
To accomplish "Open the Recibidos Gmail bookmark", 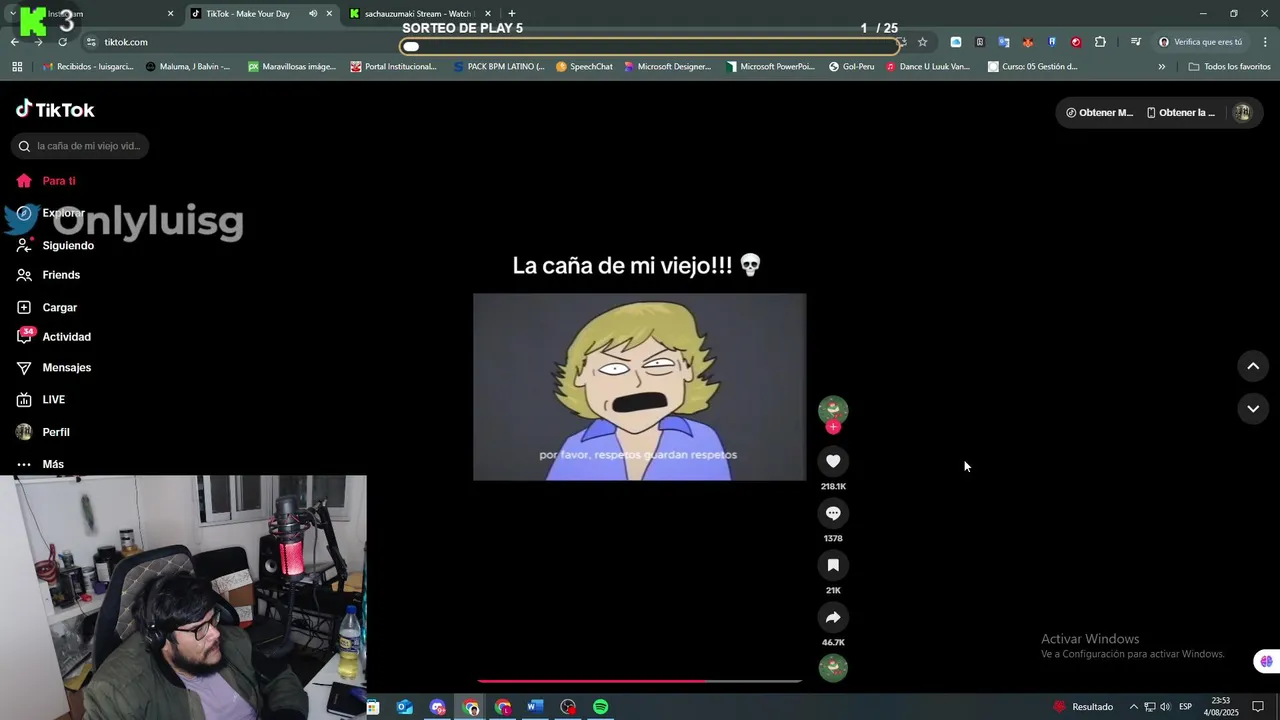I will 88,67.
